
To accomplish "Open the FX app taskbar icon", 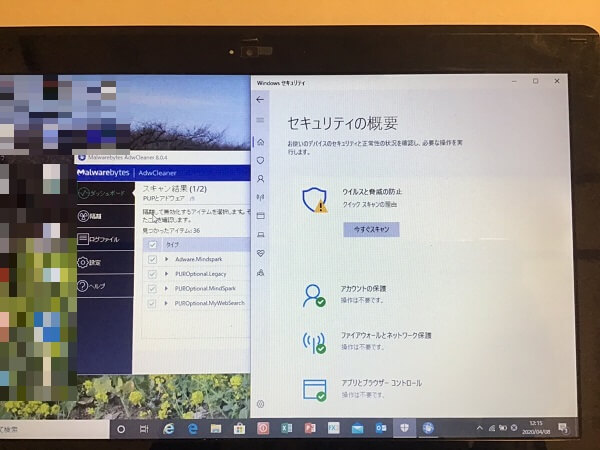I will (x=333, y=428).
